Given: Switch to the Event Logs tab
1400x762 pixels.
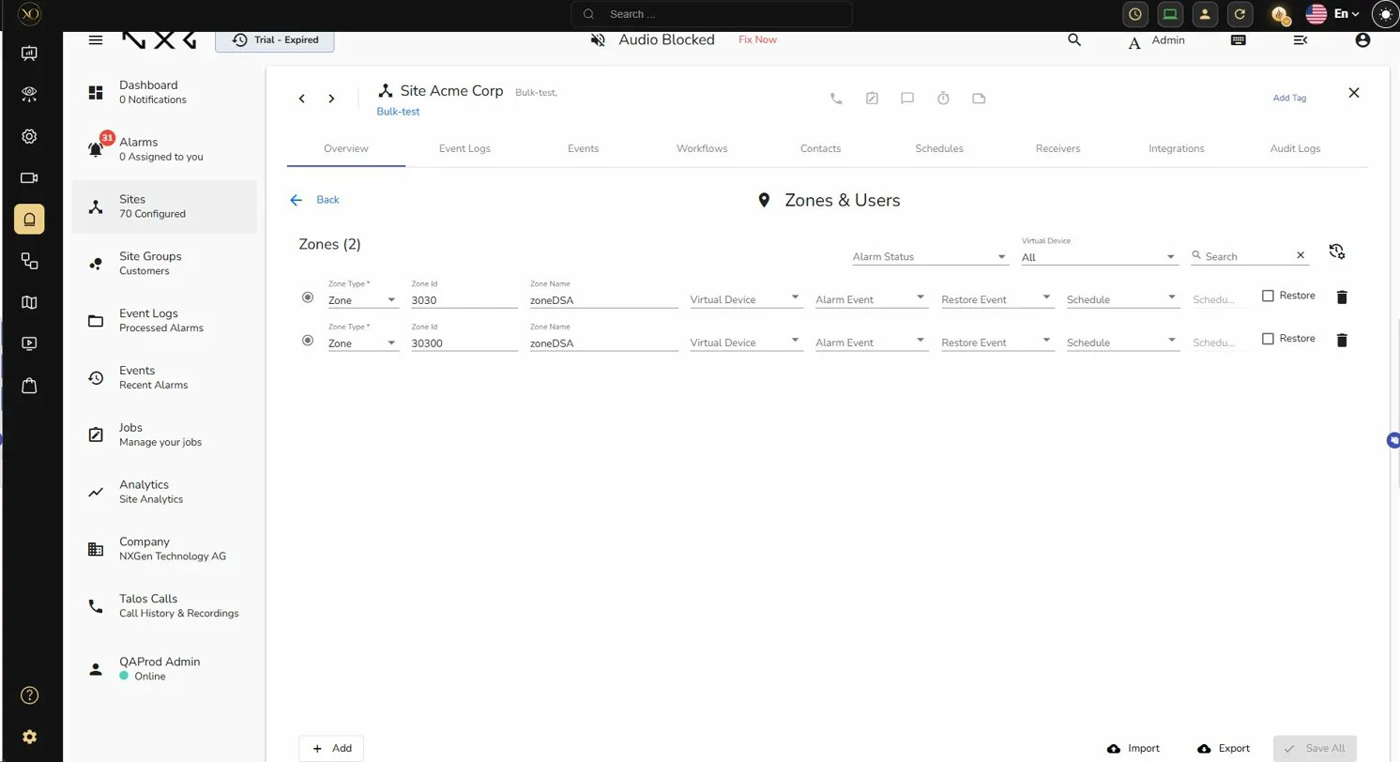Looking at the screenshot, I should click(x=464, y=148).
